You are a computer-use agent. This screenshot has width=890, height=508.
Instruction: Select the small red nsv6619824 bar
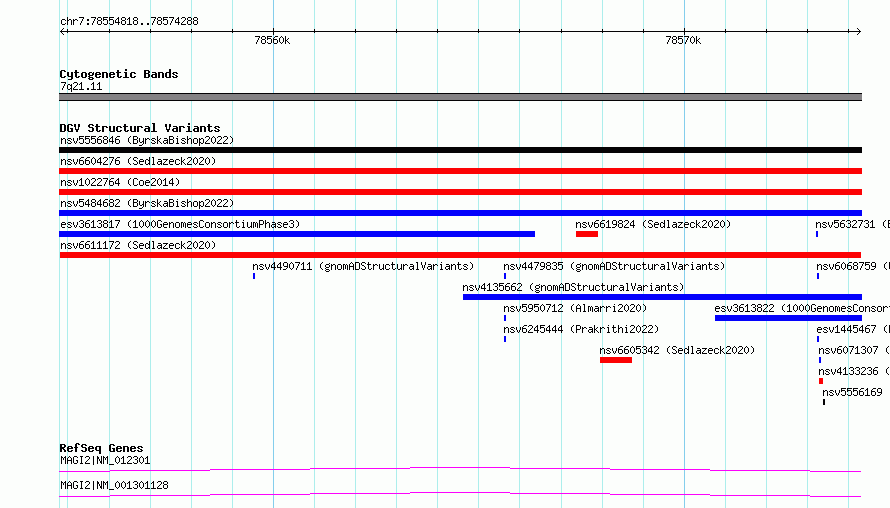(587, 234)
